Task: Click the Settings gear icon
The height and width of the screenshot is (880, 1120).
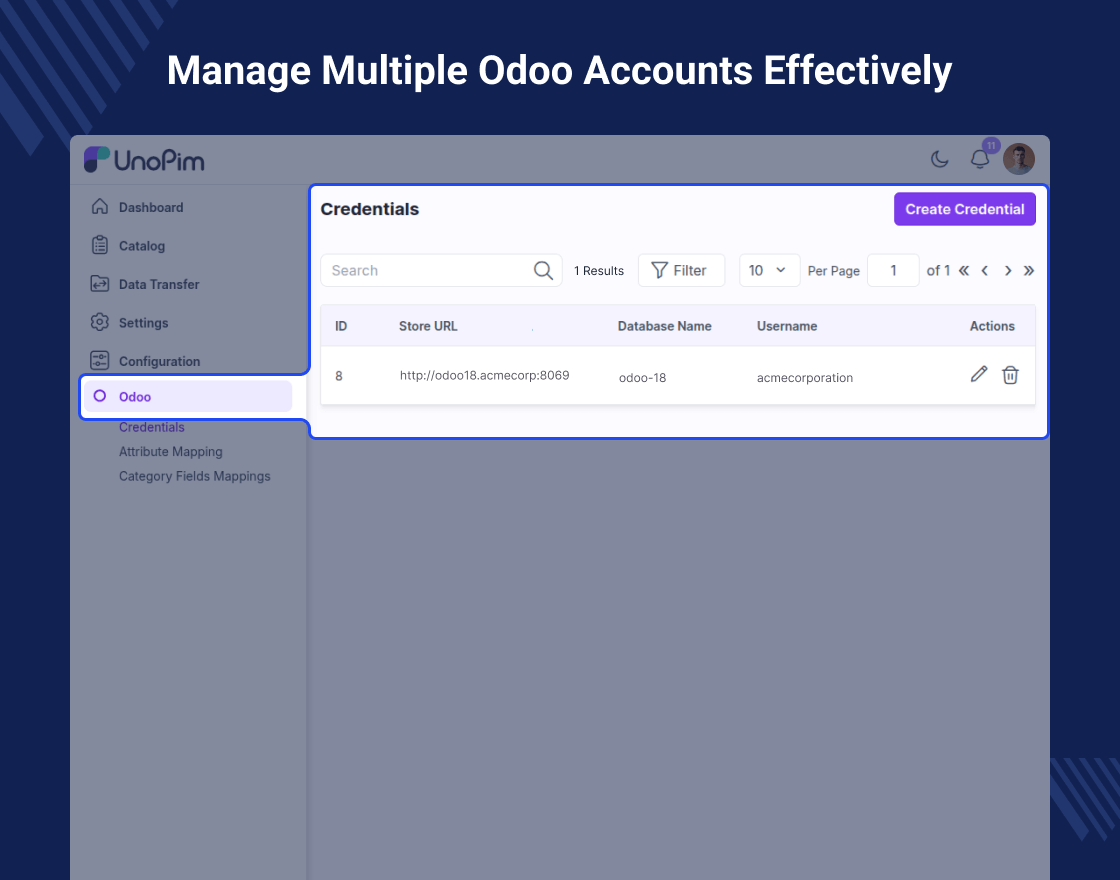Action: (x=100, y=322)
